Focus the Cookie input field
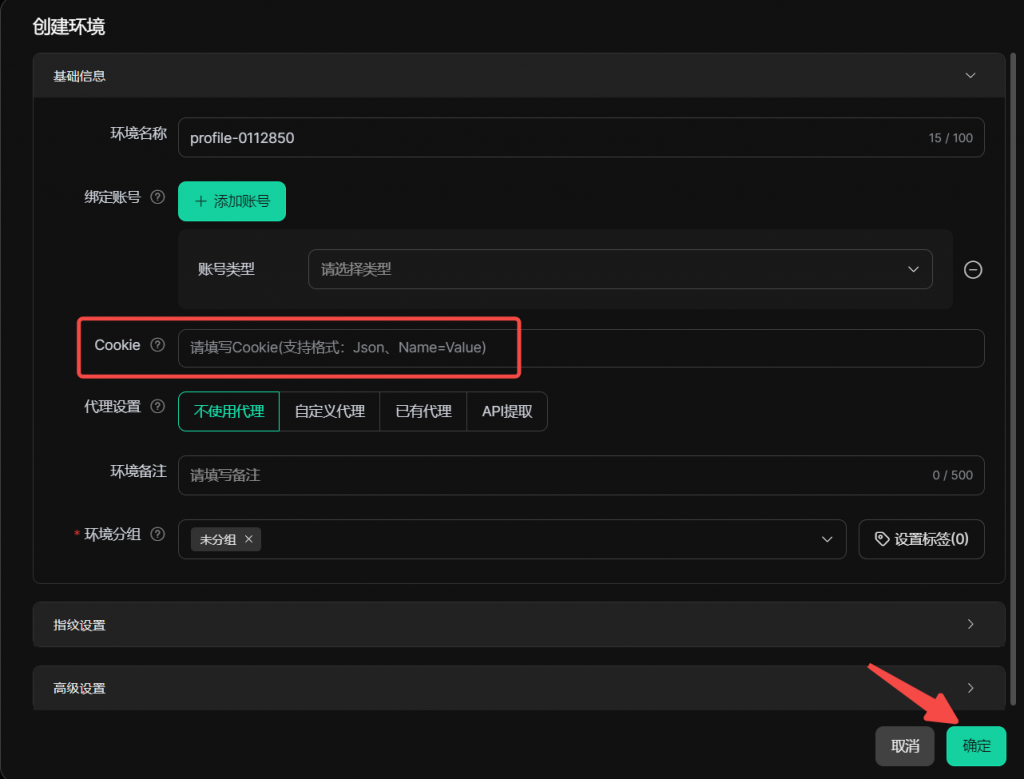The image size is (1024, 779). click(x=580, y=348)
